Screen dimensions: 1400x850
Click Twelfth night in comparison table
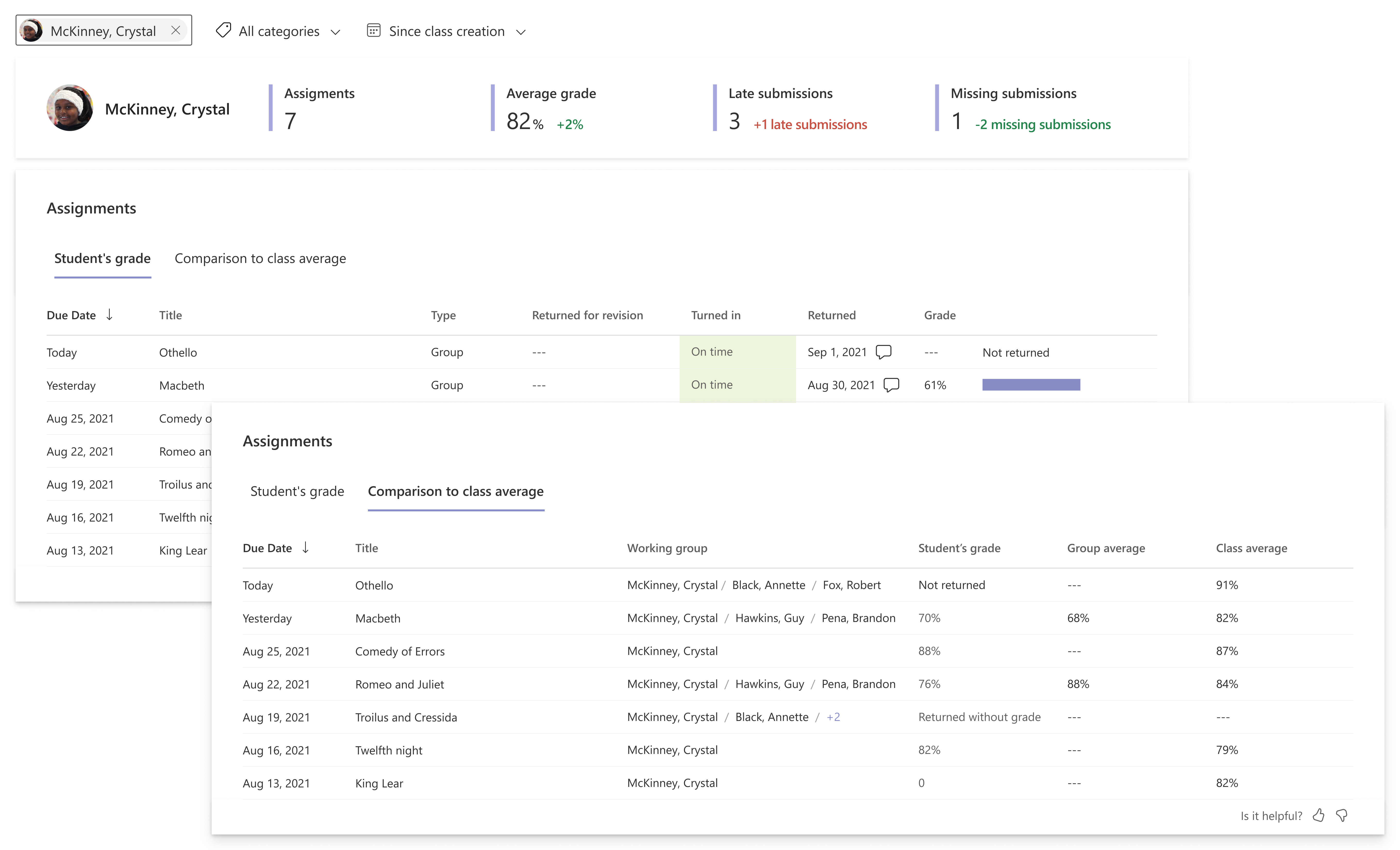[389, 750]
